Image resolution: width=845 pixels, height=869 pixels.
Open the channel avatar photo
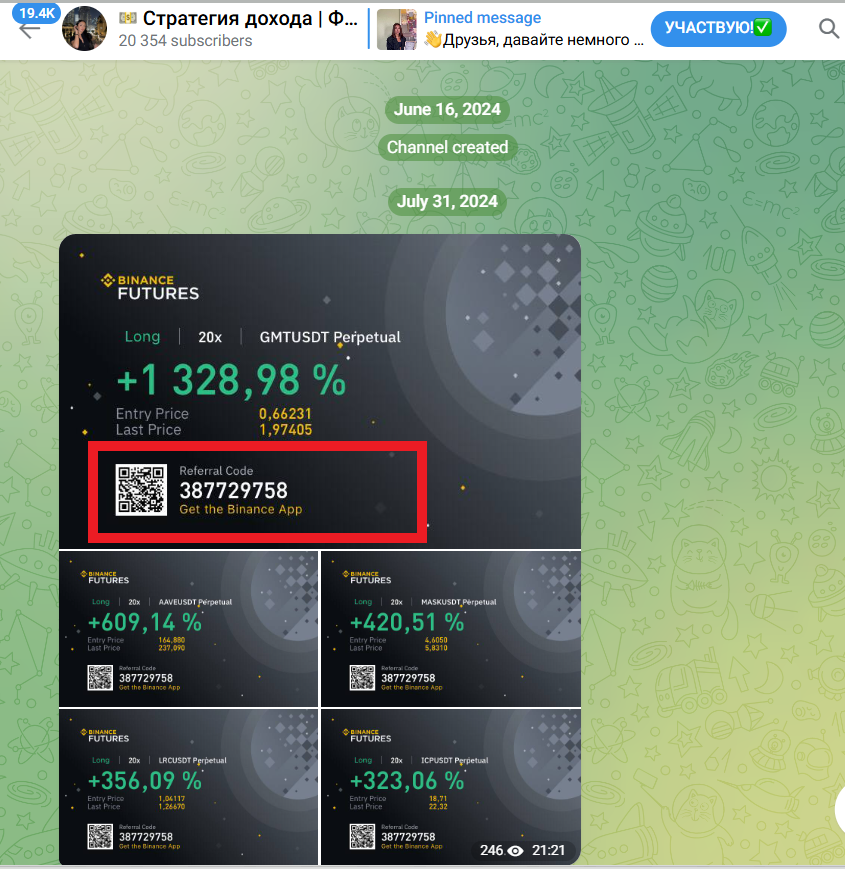pos(84,29)
